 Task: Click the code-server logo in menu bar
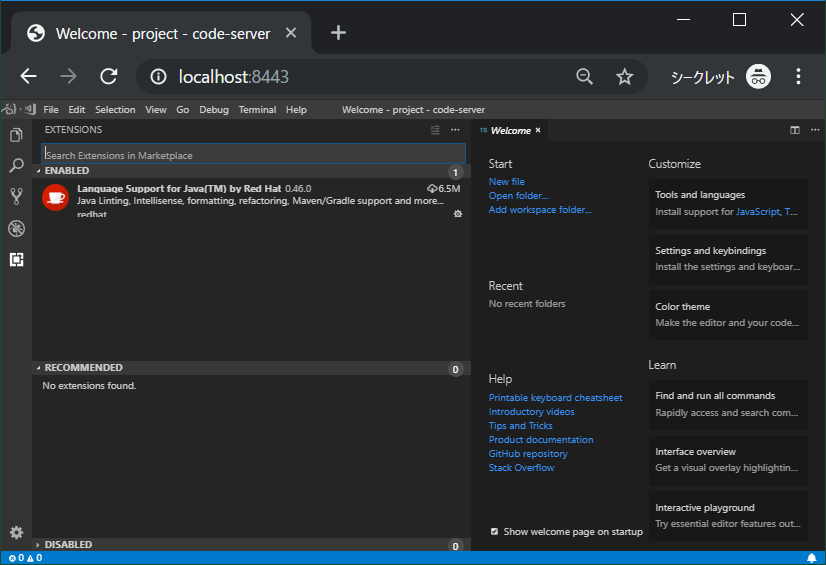tap(19, 110)
